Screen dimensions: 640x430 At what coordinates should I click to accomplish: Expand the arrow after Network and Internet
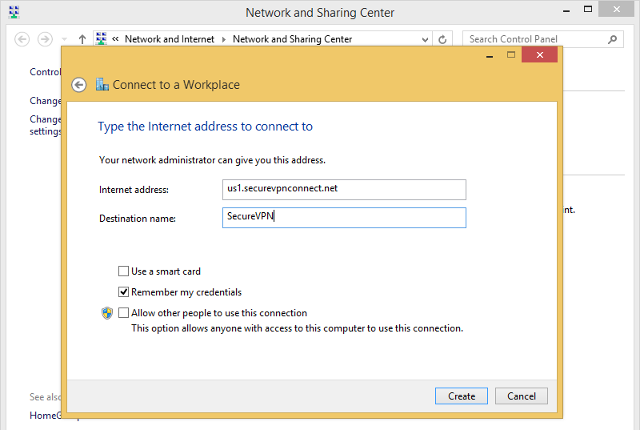(x=224, y=40)
